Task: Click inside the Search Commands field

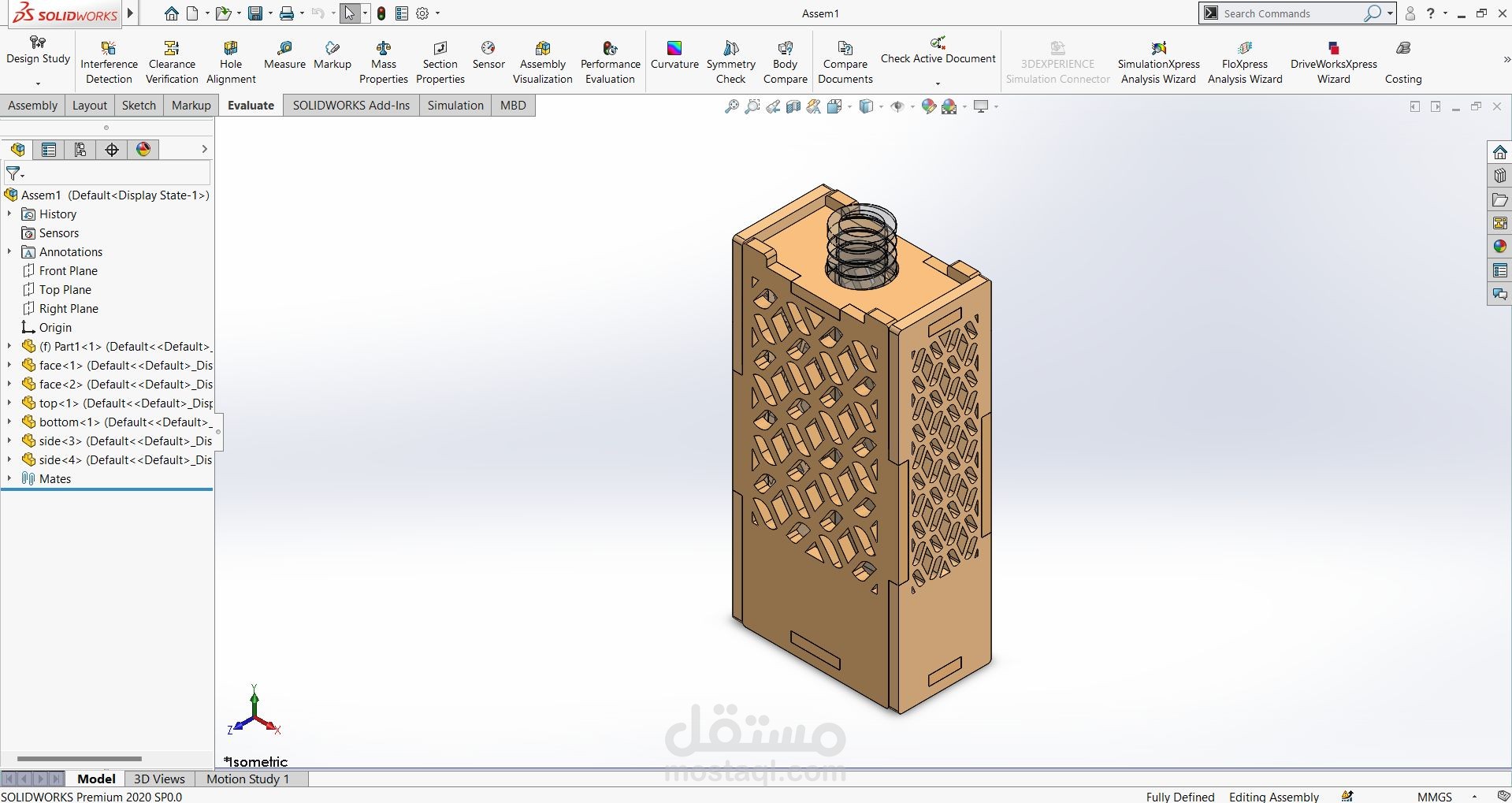Action: point(1292,13)
